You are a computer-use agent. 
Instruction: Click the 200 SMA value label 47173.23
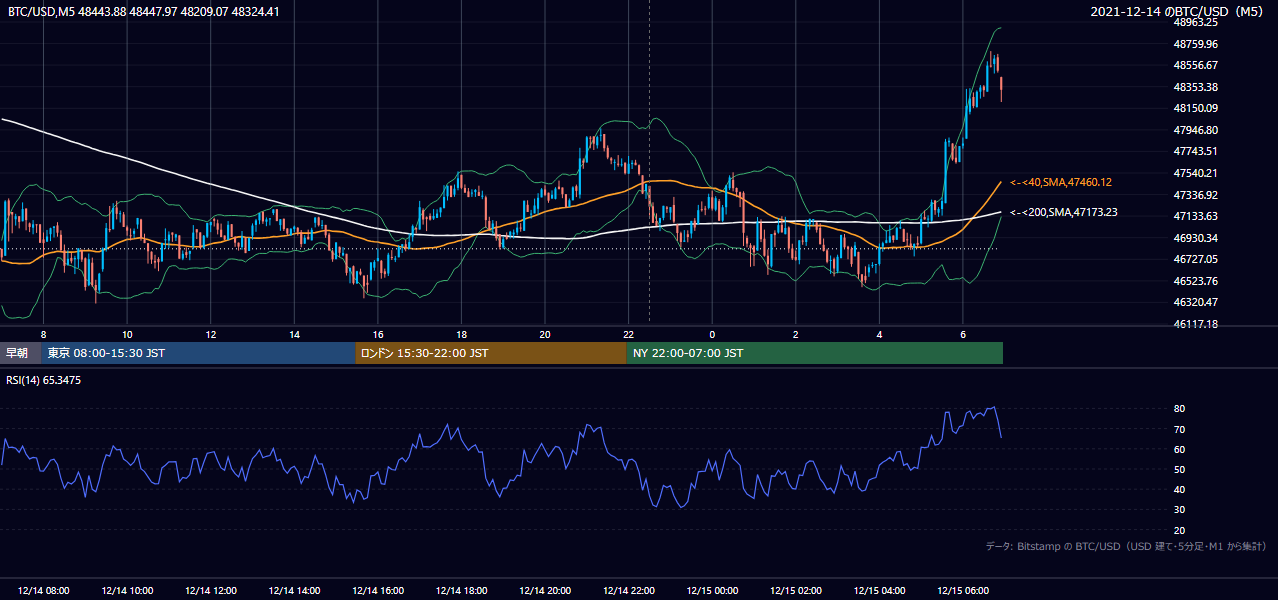tap(1064, 212)
